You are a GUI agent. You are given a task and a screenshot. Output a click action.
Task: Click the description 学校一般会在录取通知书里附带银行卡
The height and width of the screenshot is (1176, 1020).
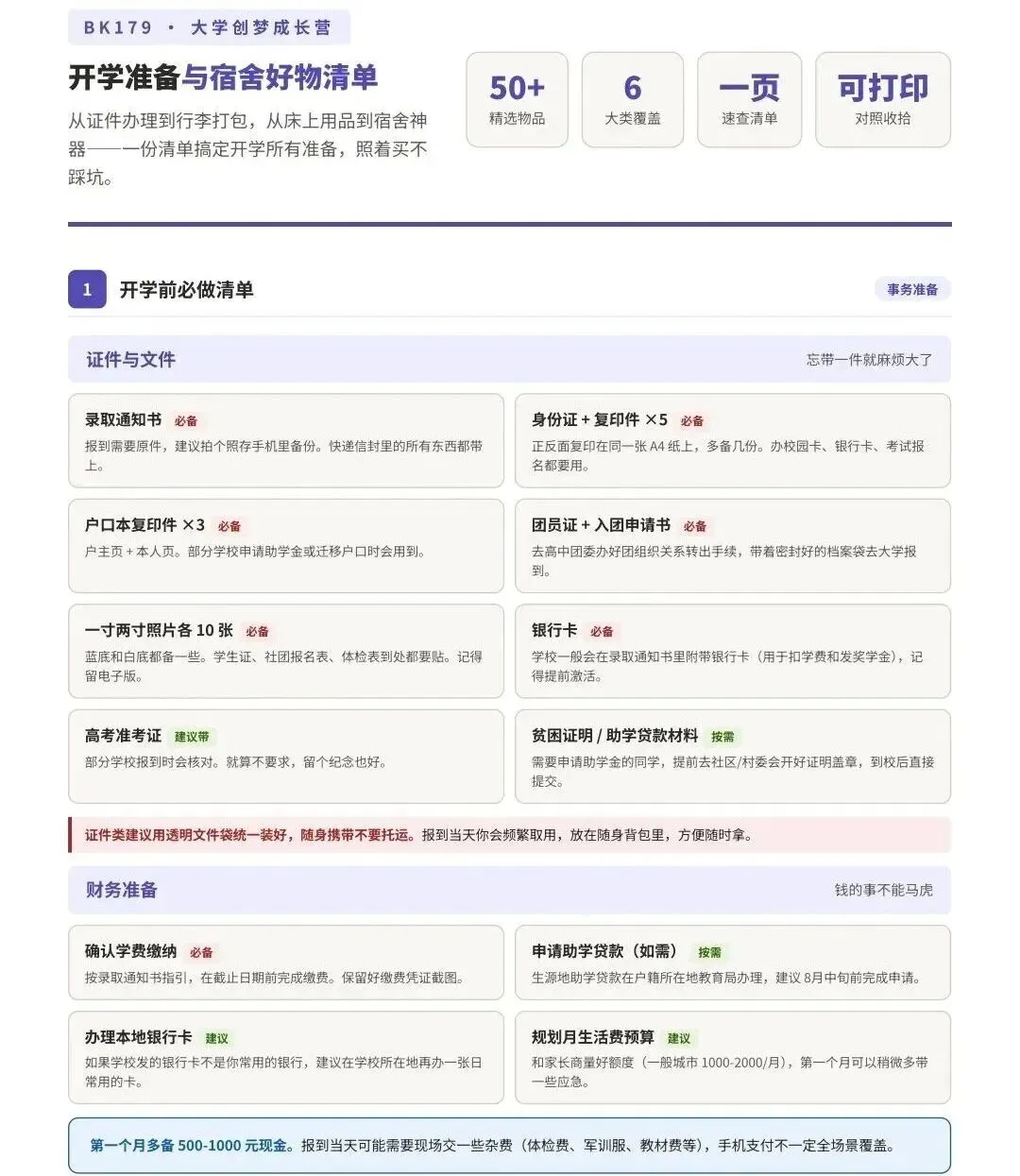[x=727, y=666]
